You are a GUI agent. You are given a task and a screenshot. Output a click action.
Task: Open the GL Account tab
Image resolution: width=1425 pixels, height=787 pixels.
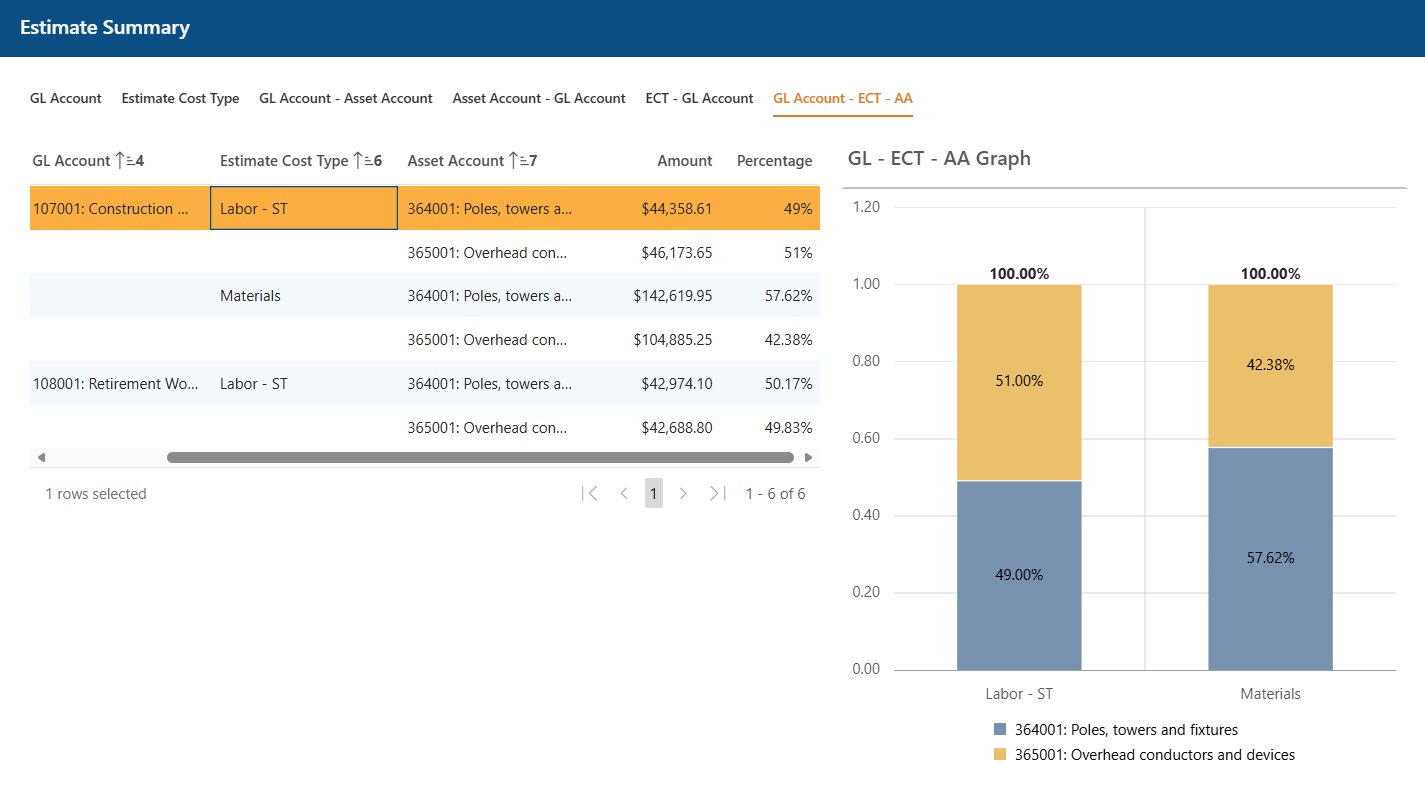(x=66, y=98)
